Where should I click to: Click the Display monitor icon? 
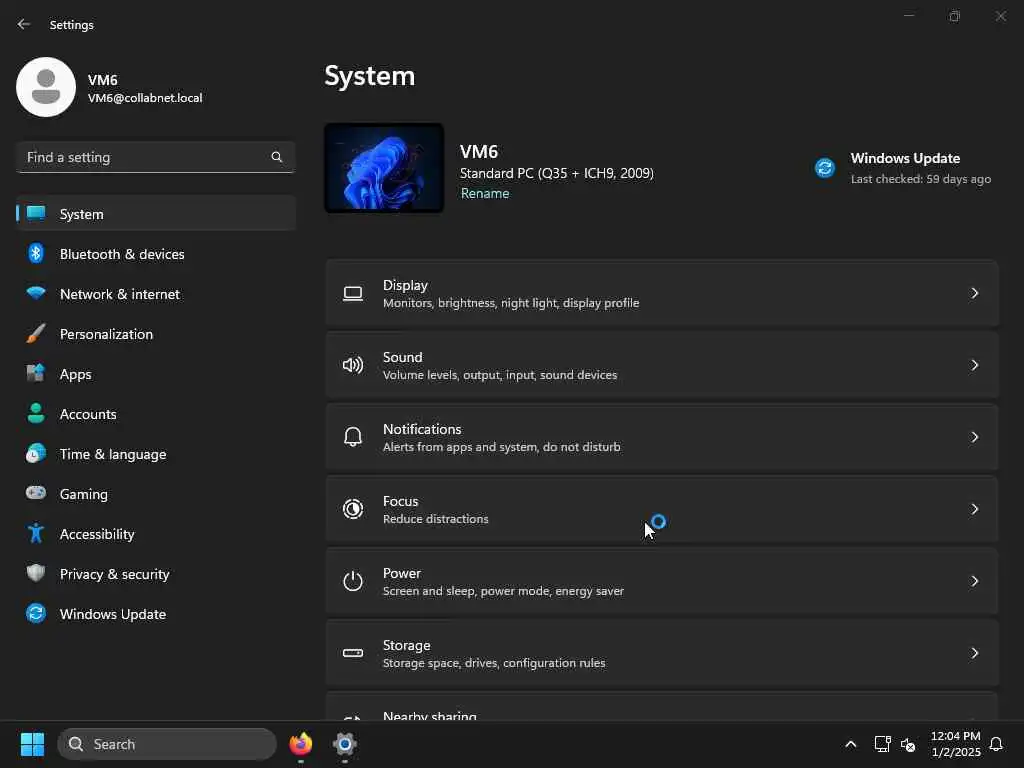coord(353,294)
